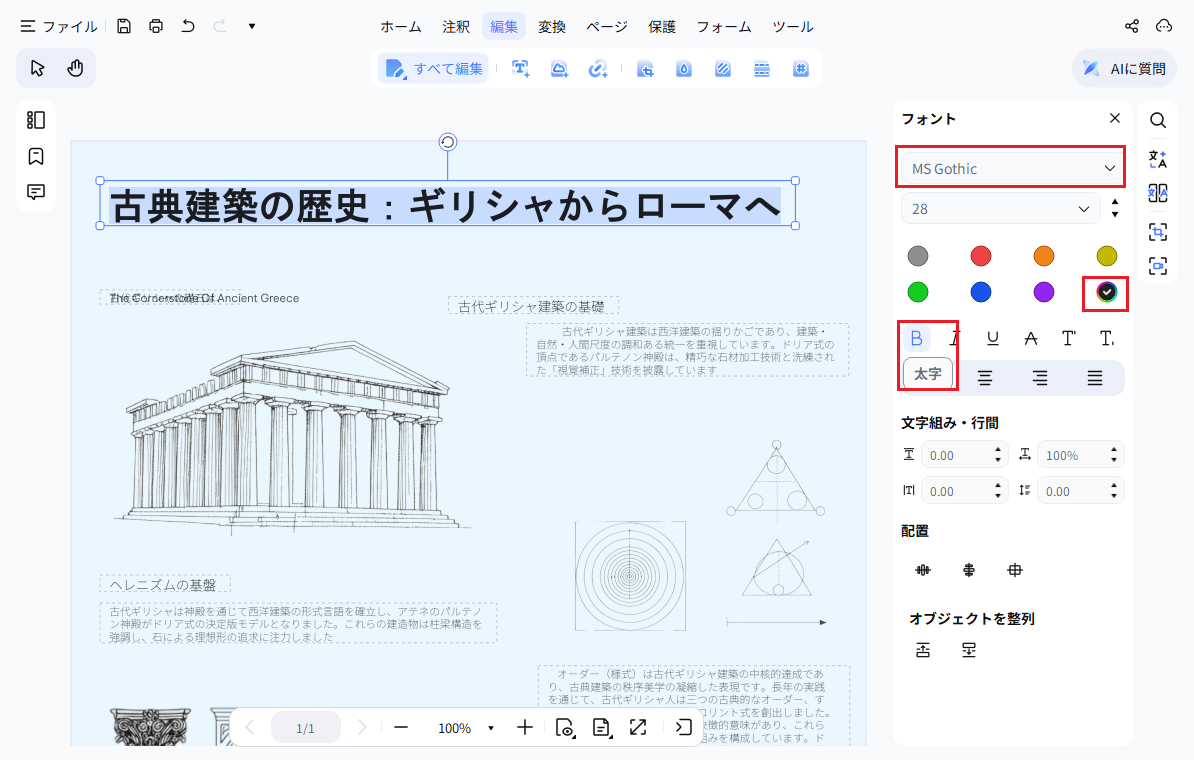Switch to the 注釈 tab

(x=455, y=27)
